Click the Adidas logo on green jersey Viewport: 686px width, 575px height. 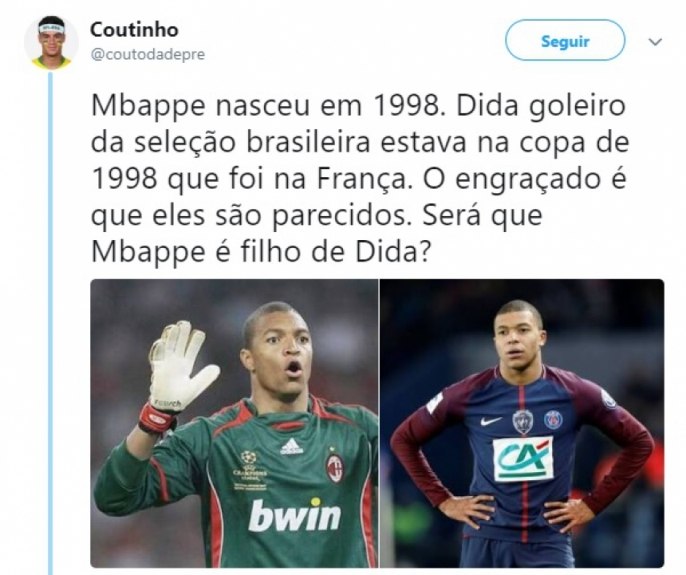pos(291,446)
